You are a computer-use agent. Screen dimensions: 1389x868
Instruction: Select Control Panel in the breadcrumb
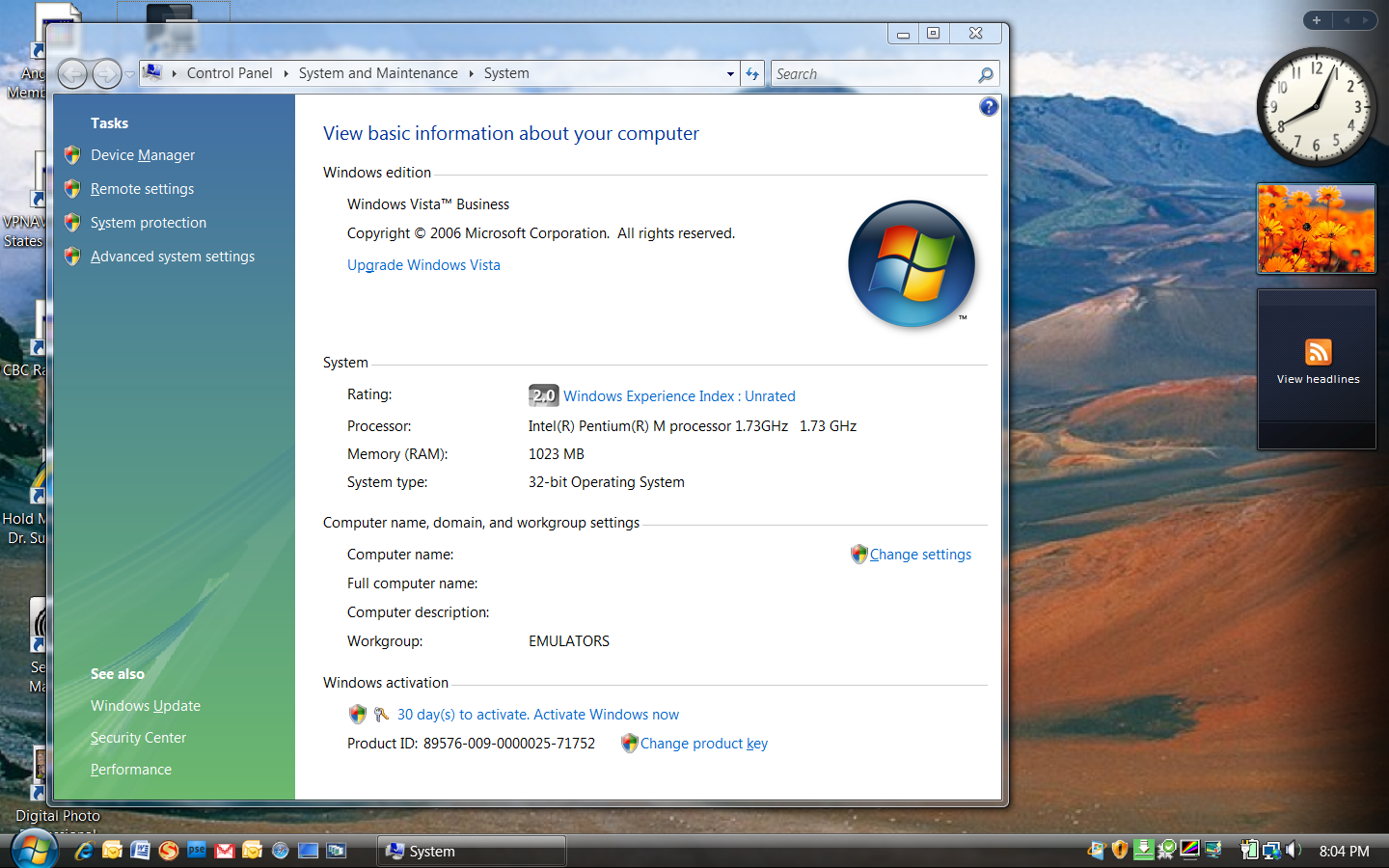(230, 73)
